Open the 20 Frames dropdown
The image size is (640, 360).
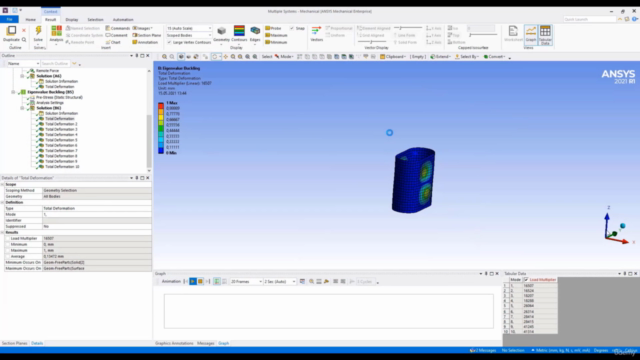click(x=246, y=282)
